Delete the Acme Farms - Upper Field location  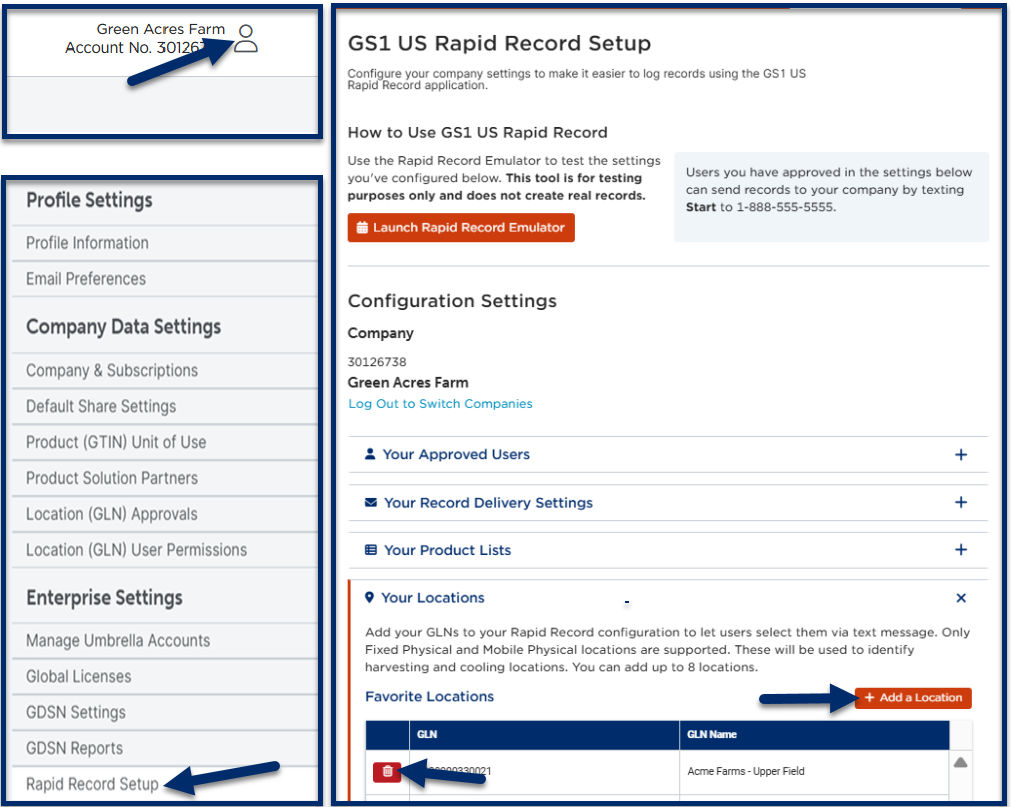(x=387, y=771)
